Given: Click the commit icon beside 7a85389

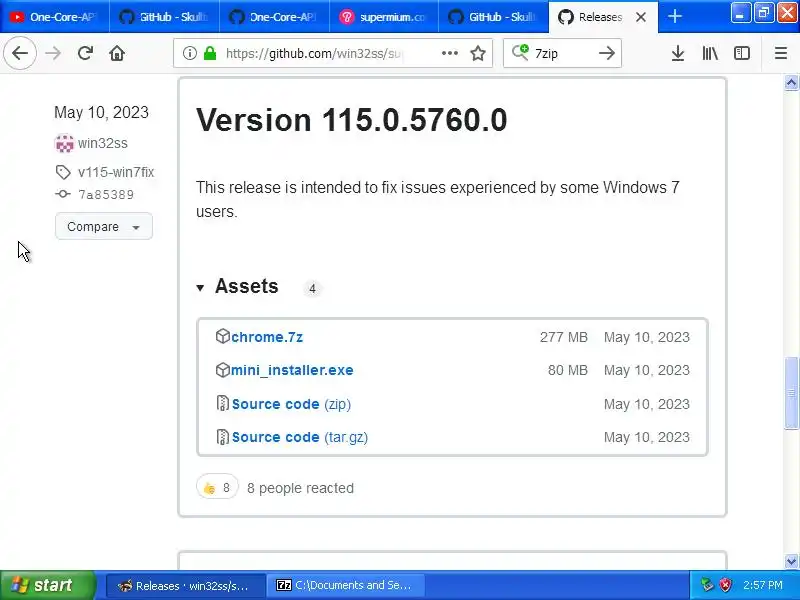Looking at the screenshot, I should 63,194.
